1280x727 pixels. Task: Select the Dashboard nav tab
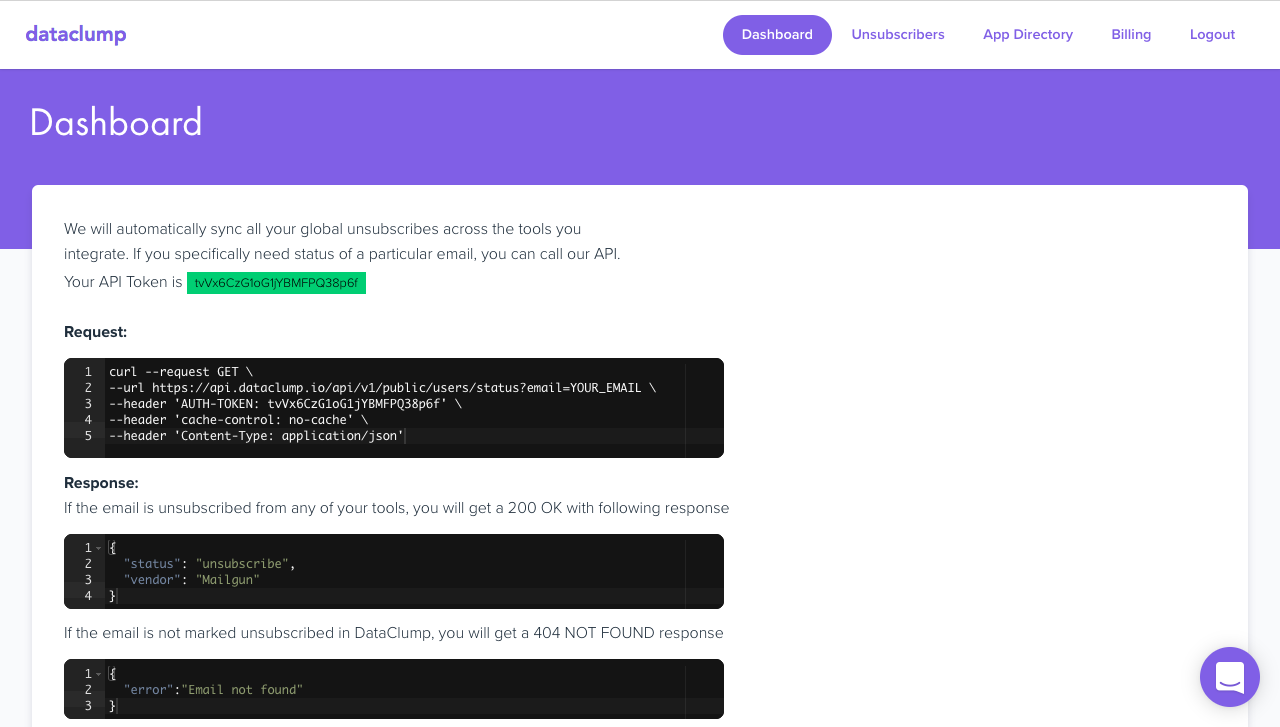[777, 35]
